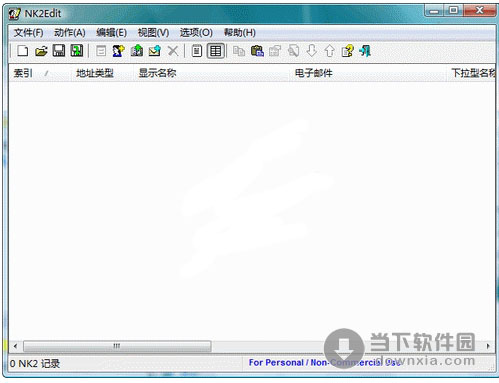Open the 选项(O) menu
Viewport: 499px width, 383px height.
coord(196,33)
